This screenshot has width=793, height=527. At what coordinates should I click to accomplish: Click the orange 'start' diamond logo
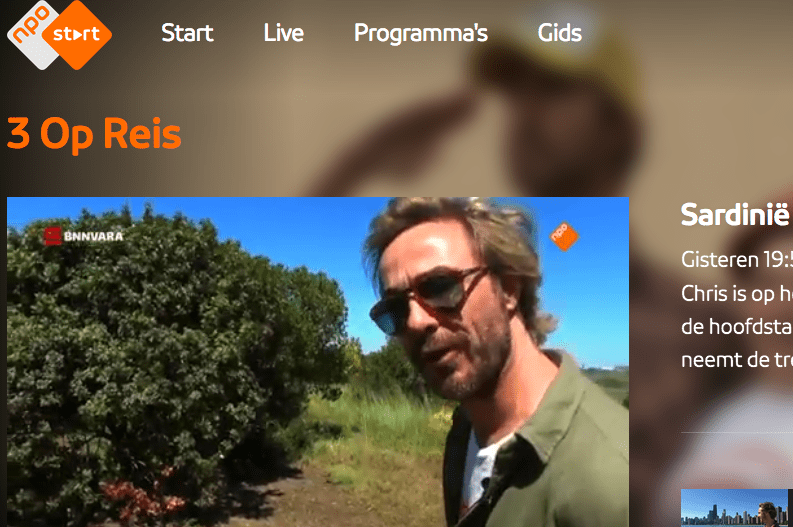point(77,35)
